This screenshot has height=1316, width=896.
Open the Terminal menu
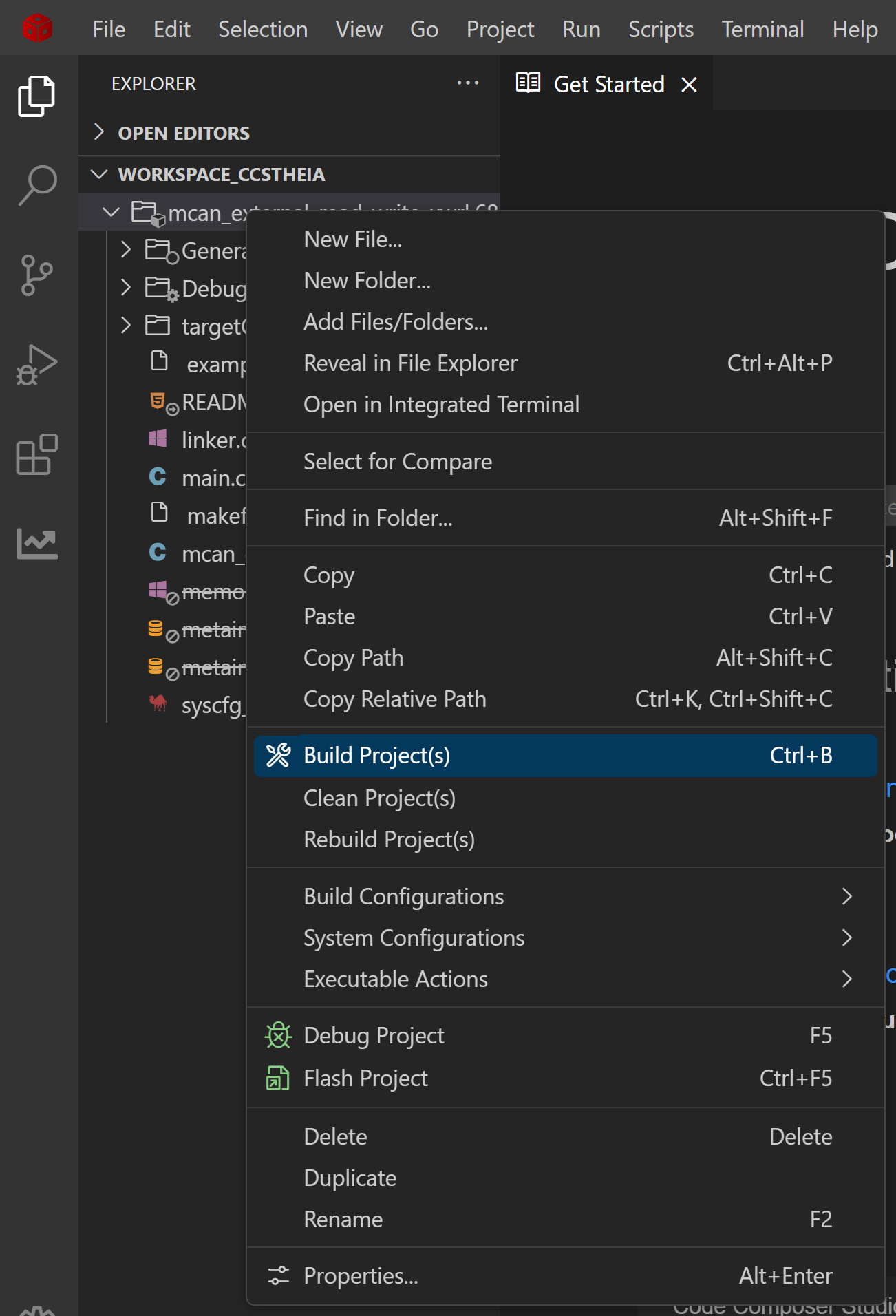(x=762, y=29)
